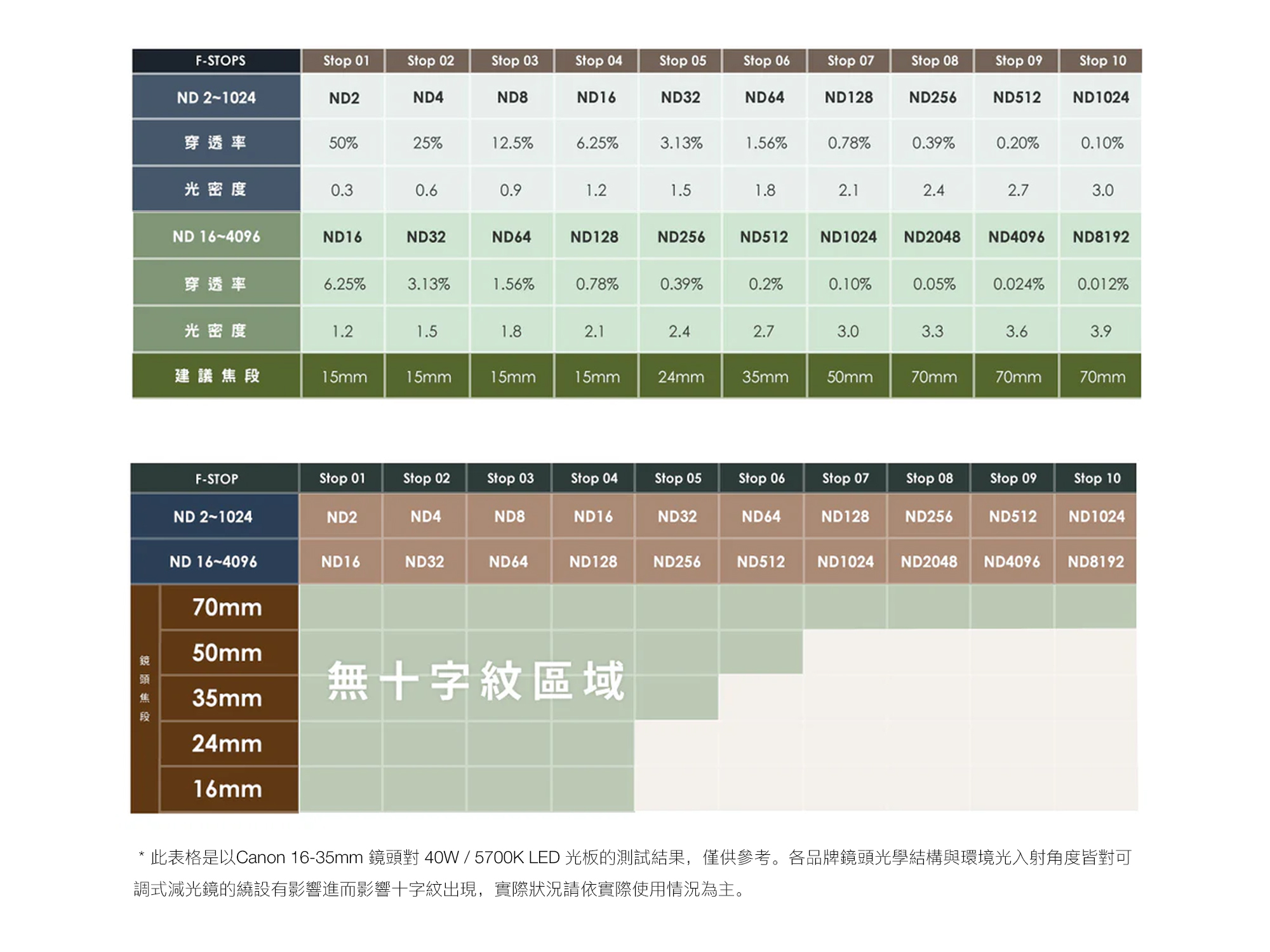
Task: Click the brown ND2 cell in bottom table
Action: (342, 517)
